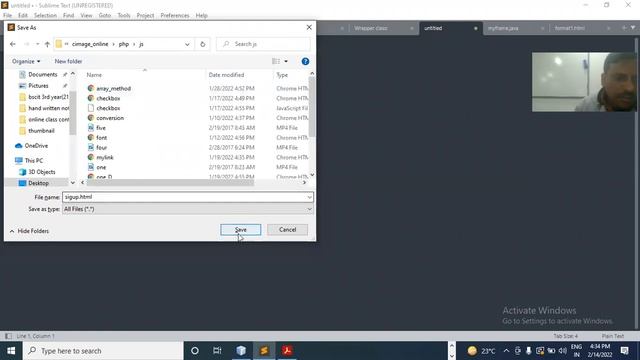This screenshot has width=640, height=360.
Task: Refresh the js folder listing
Action: 202,44
